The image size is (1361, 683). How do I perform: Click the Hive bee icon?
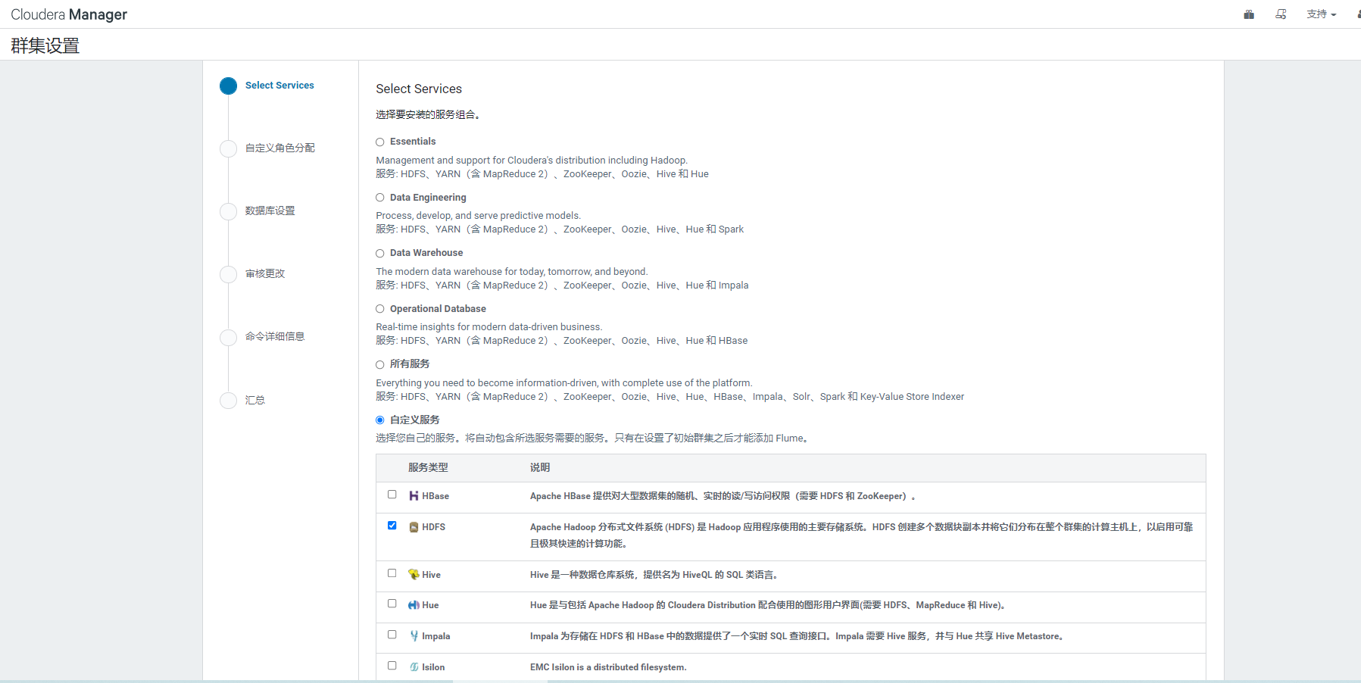click(414, 575)
